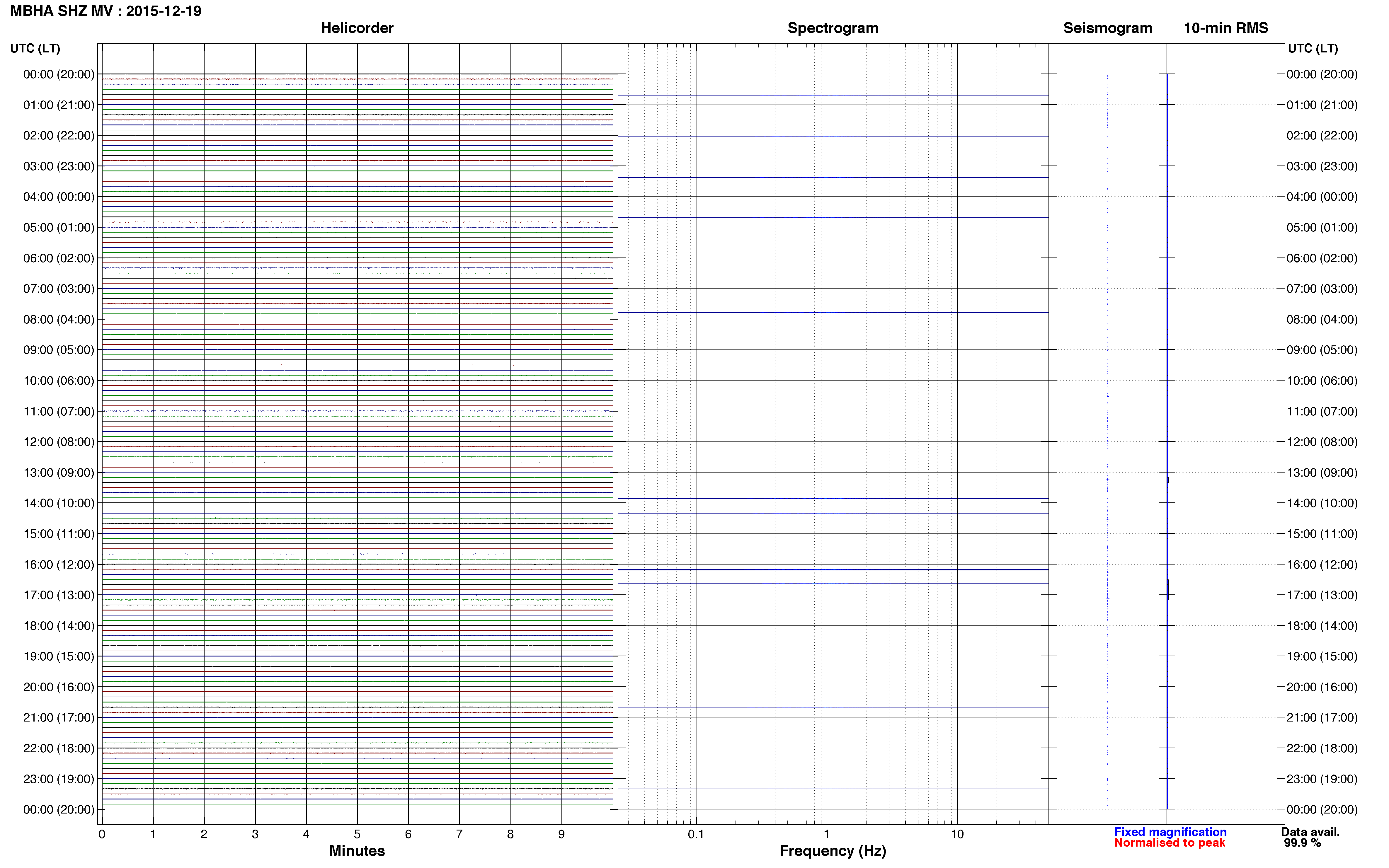1389x868 pixels.
Task: Click the '10-min RMS' panel heading
Action: pyautogui.click(x=1226, y=28)
